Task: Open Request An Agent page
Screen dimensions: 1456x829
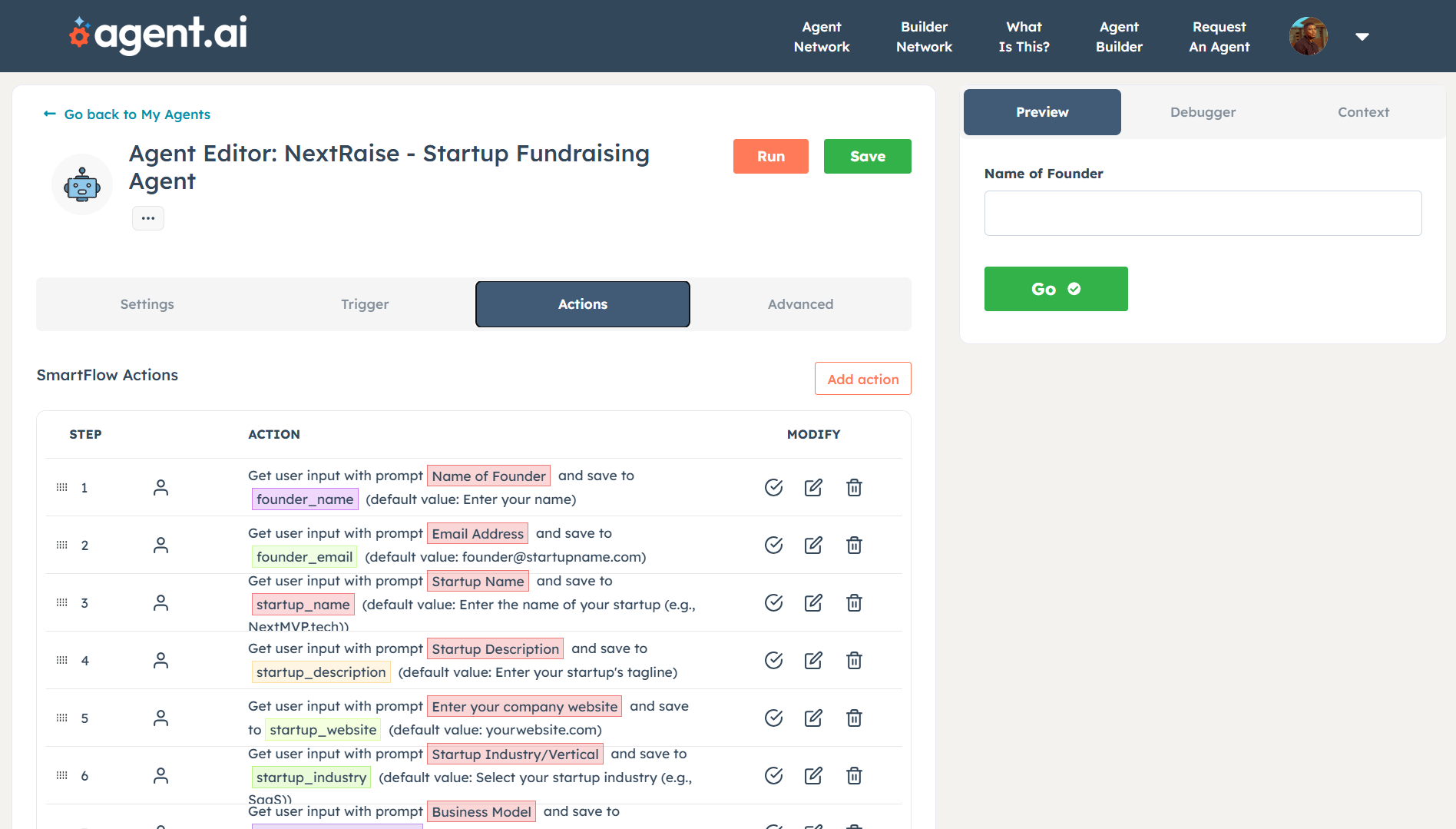Action: tap(1219, 36)
